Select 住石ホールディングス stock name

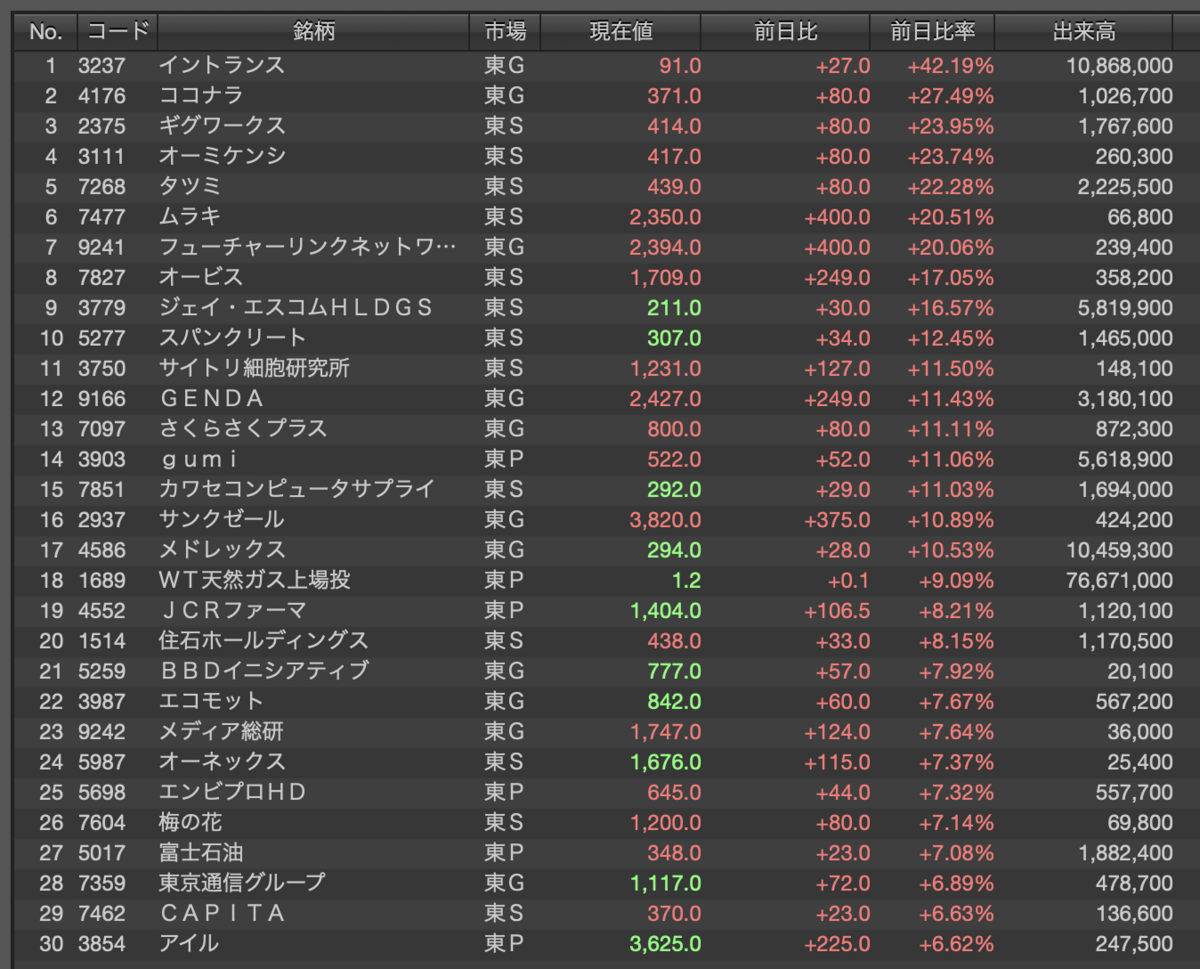pos(264,640)
